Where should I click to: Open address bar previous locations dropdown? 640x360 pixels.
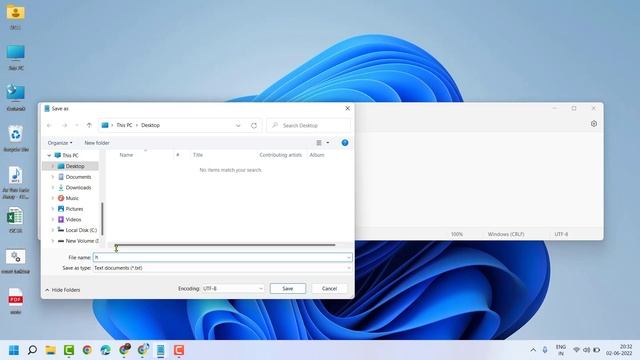tap(238, 125)
